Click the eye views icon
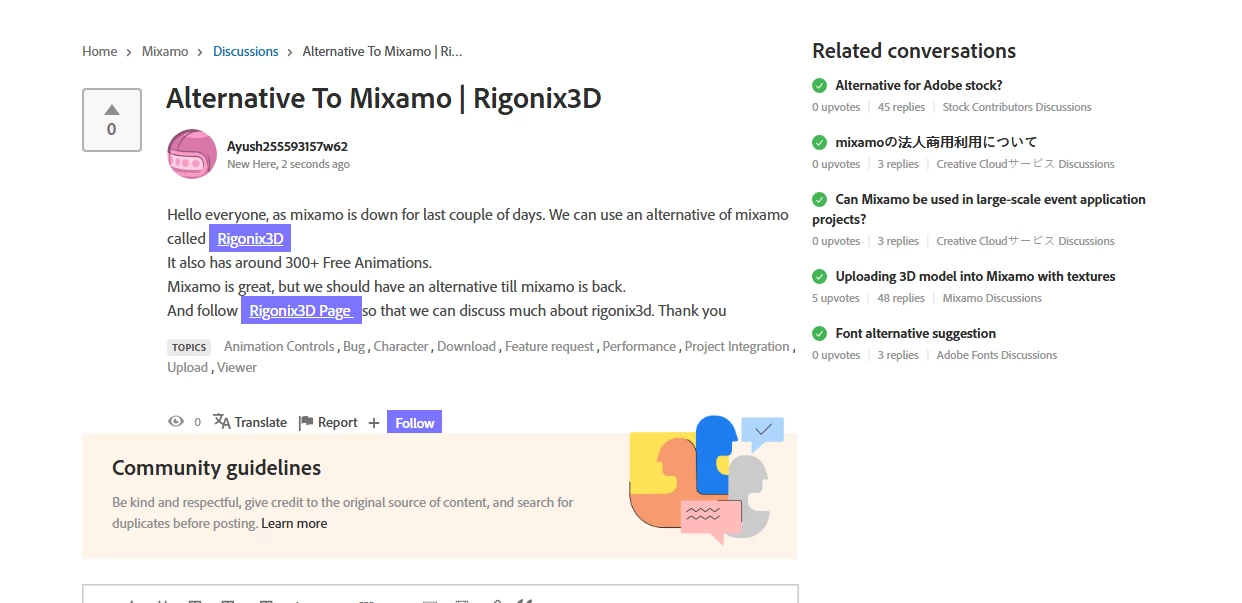Screen dimensions: 1242x603 176,422
